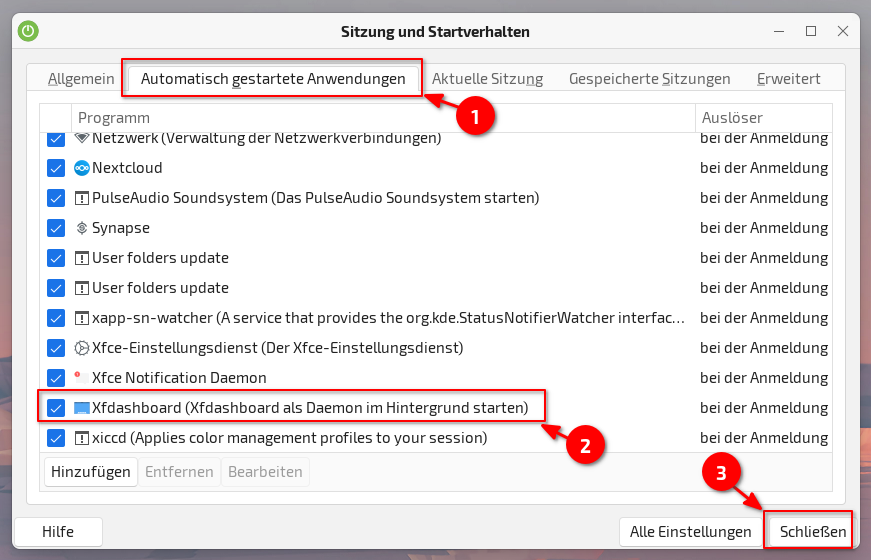
Task: Open the Gespeicherte Sitzungen tab
Action: [x=649, y=79]
